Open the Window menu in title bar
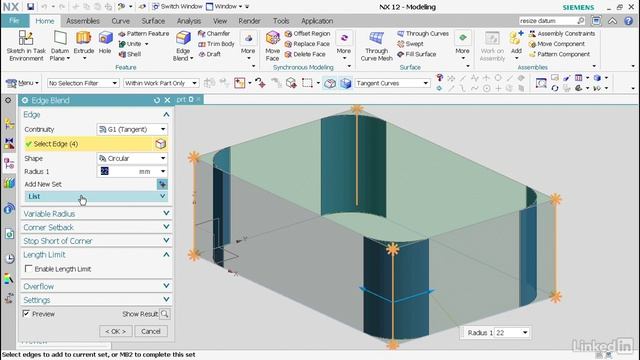The image size is (640, 360). [224, 7]
